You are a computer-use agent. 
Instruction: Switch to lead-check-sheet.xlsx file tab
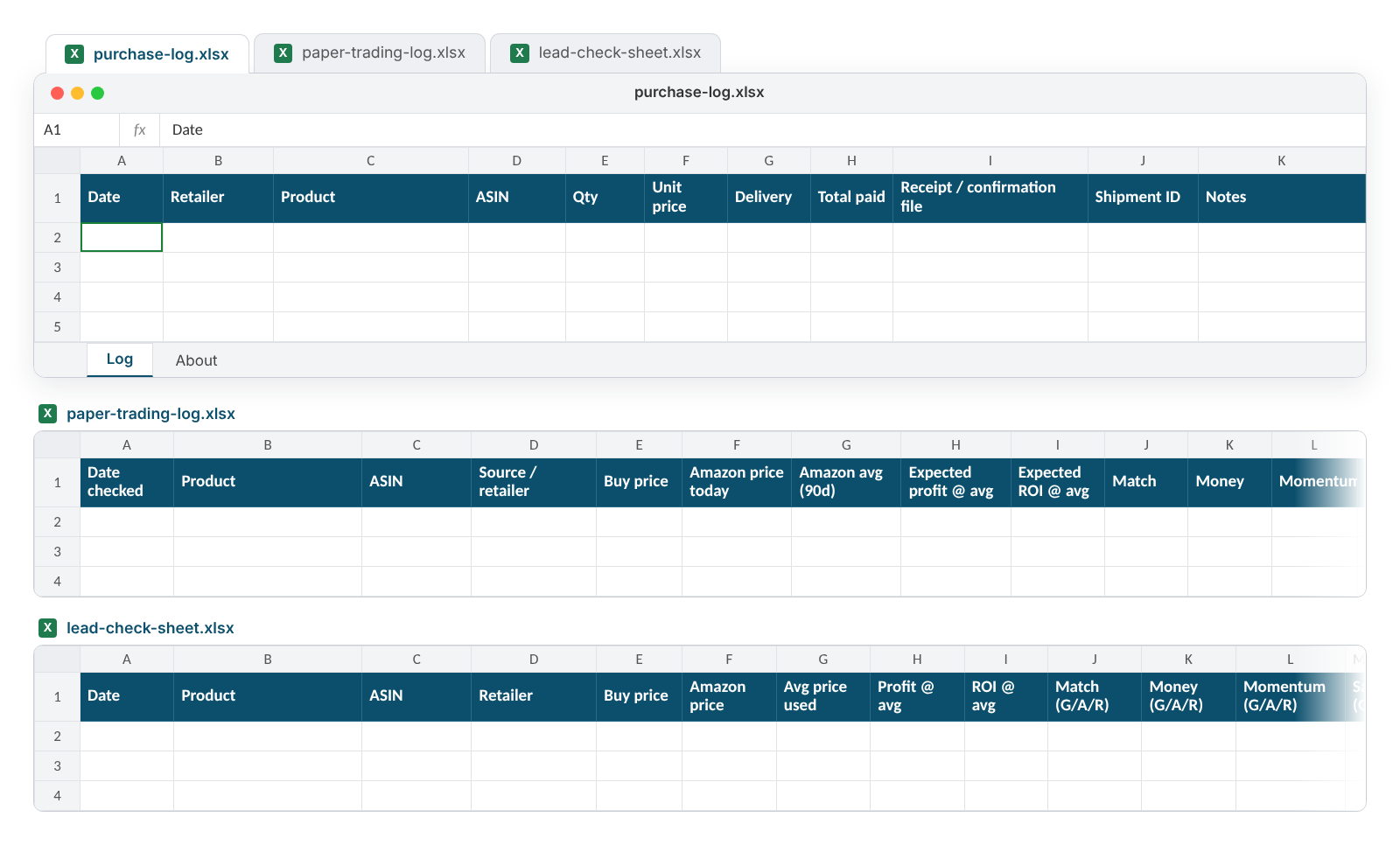pyautogui.click(x=605, y=52)
